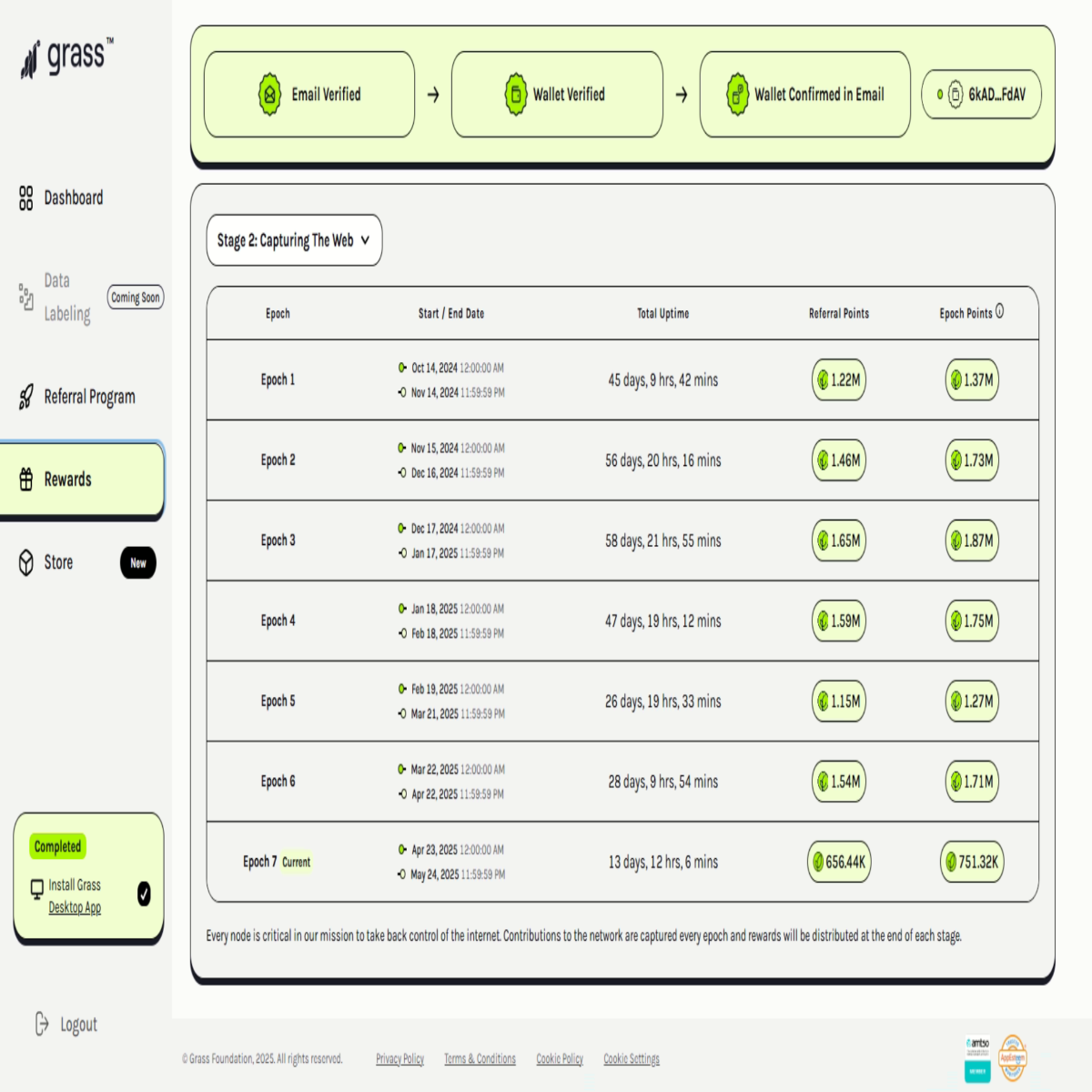1092x1092 pixels.
Task: Click the Referral Points column header
Action: point(839,313)
